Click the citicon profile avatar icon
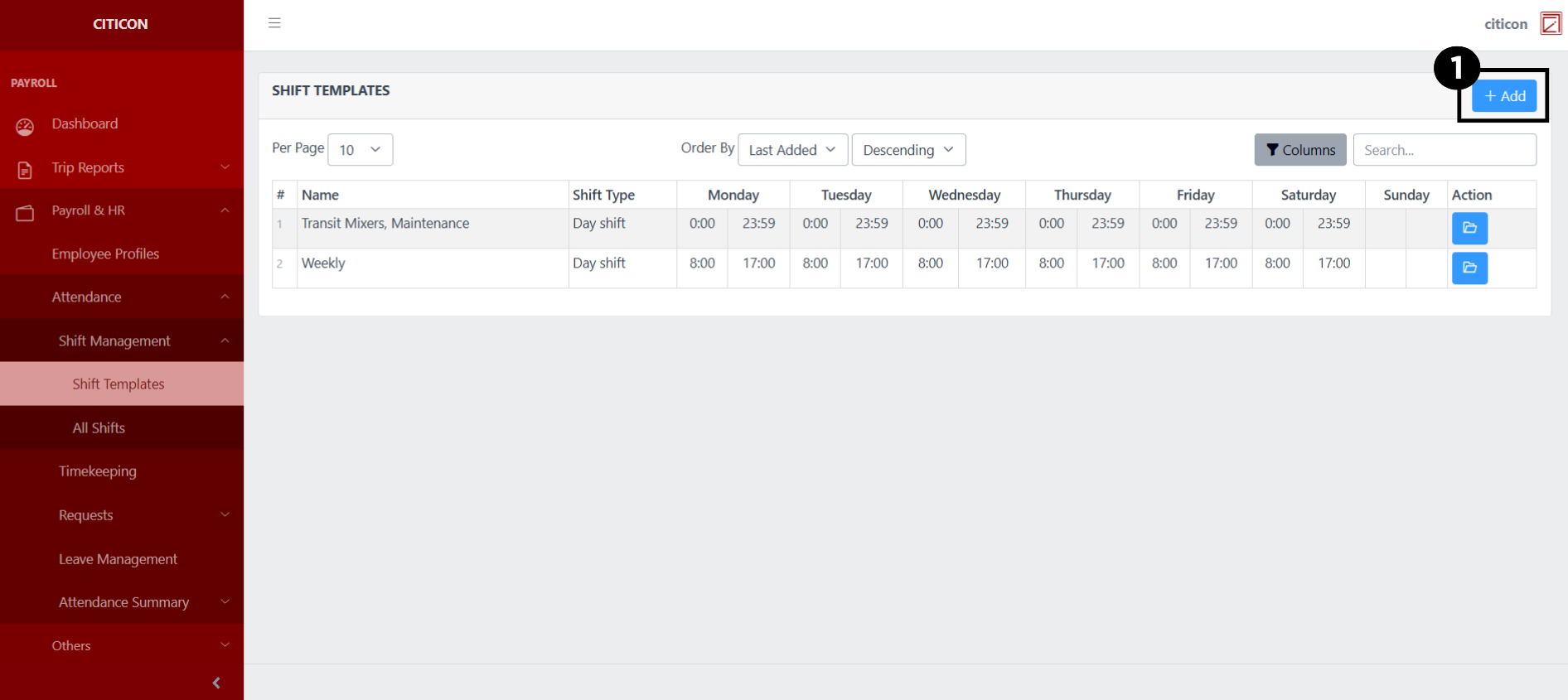This screenshot has width=1568, height=700. (x=1550, y=24)
